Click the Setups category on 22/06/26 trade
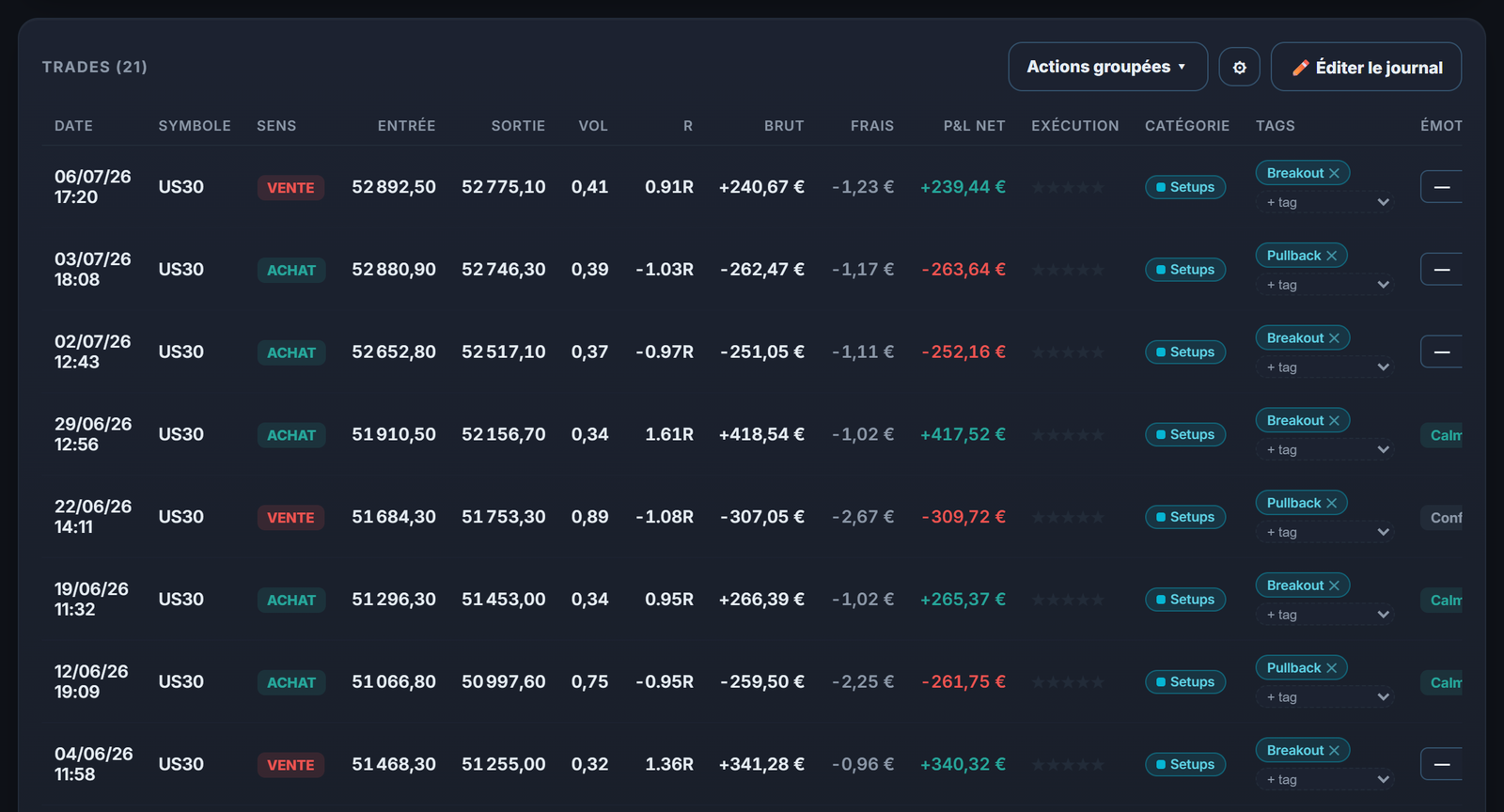Image resolution: width=1504 pixels, height=812 pixels. tap(1185, 517)
